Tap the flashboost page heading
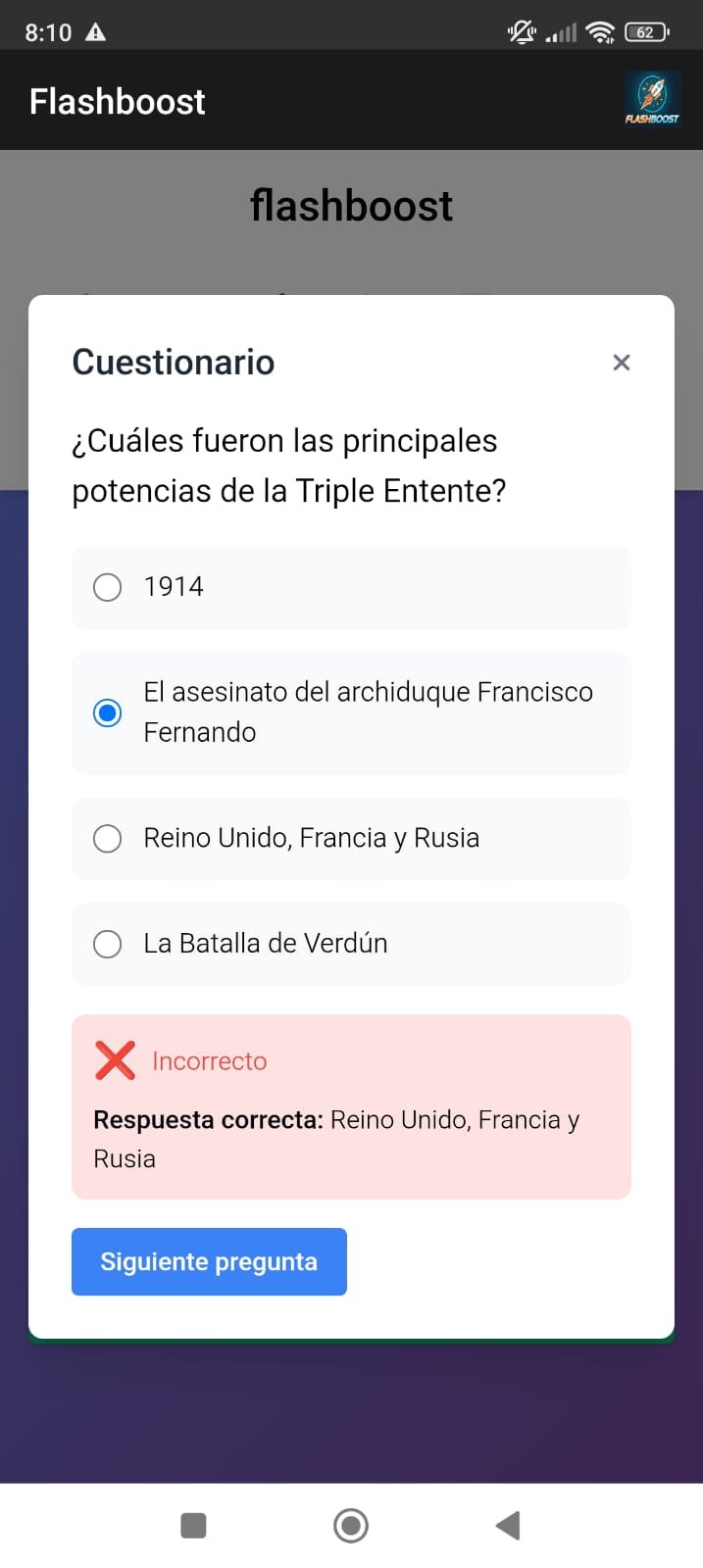This screenshot has width=703, height=1568. tap(351, 206)
